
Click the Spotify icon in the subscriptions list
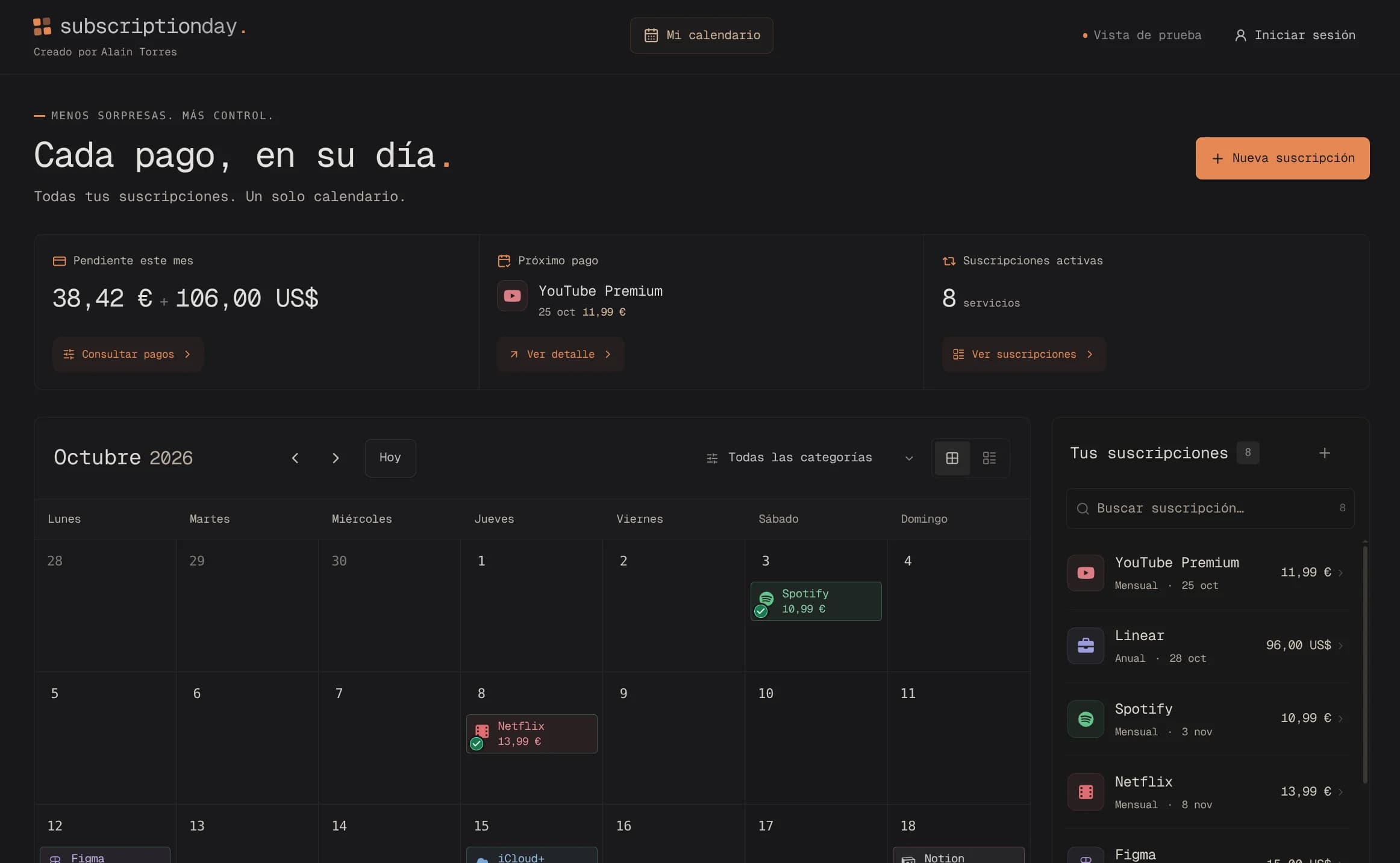tap(1086, 718)
